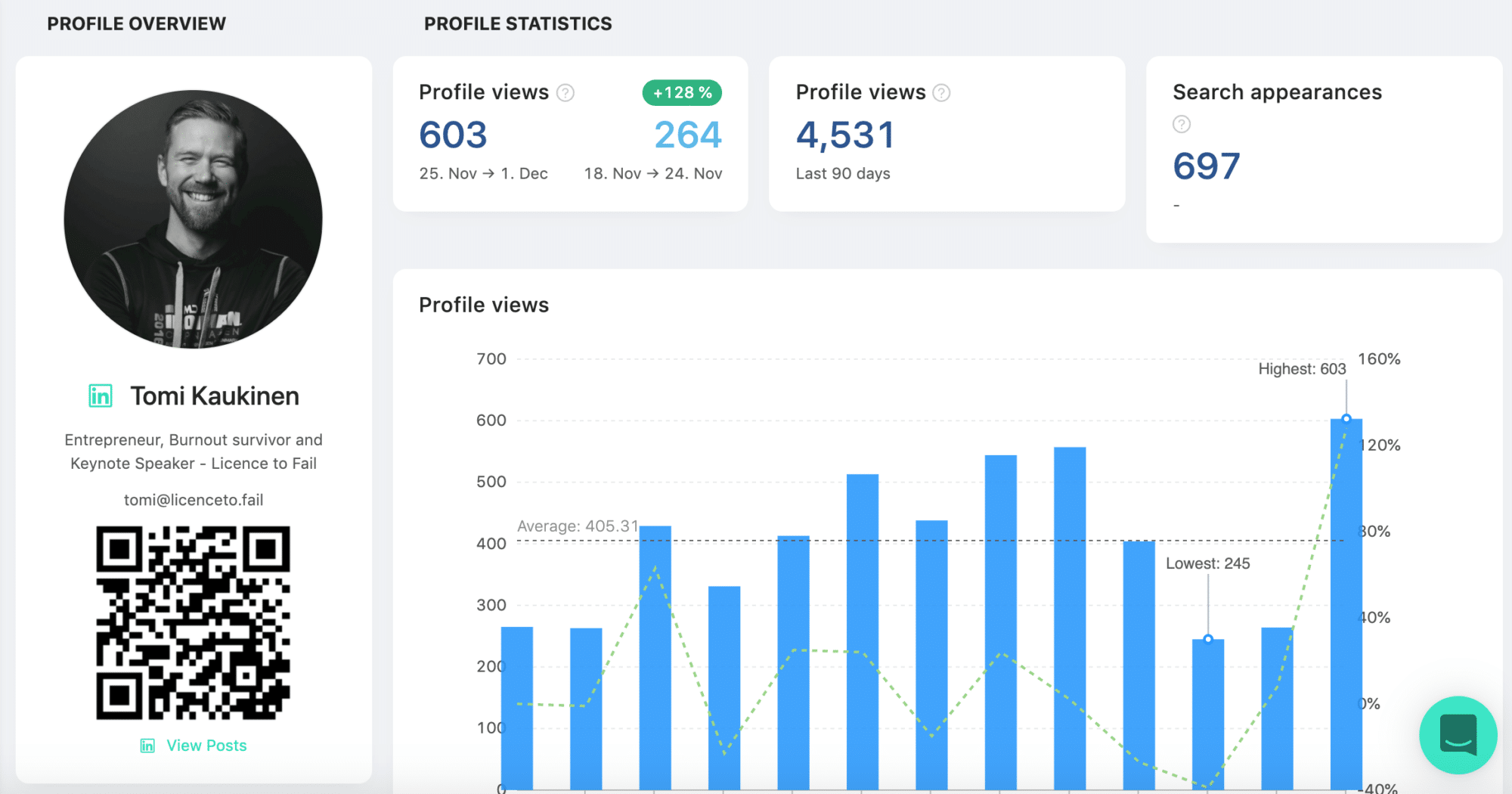Click the 700 left axis label

(491, 358)
